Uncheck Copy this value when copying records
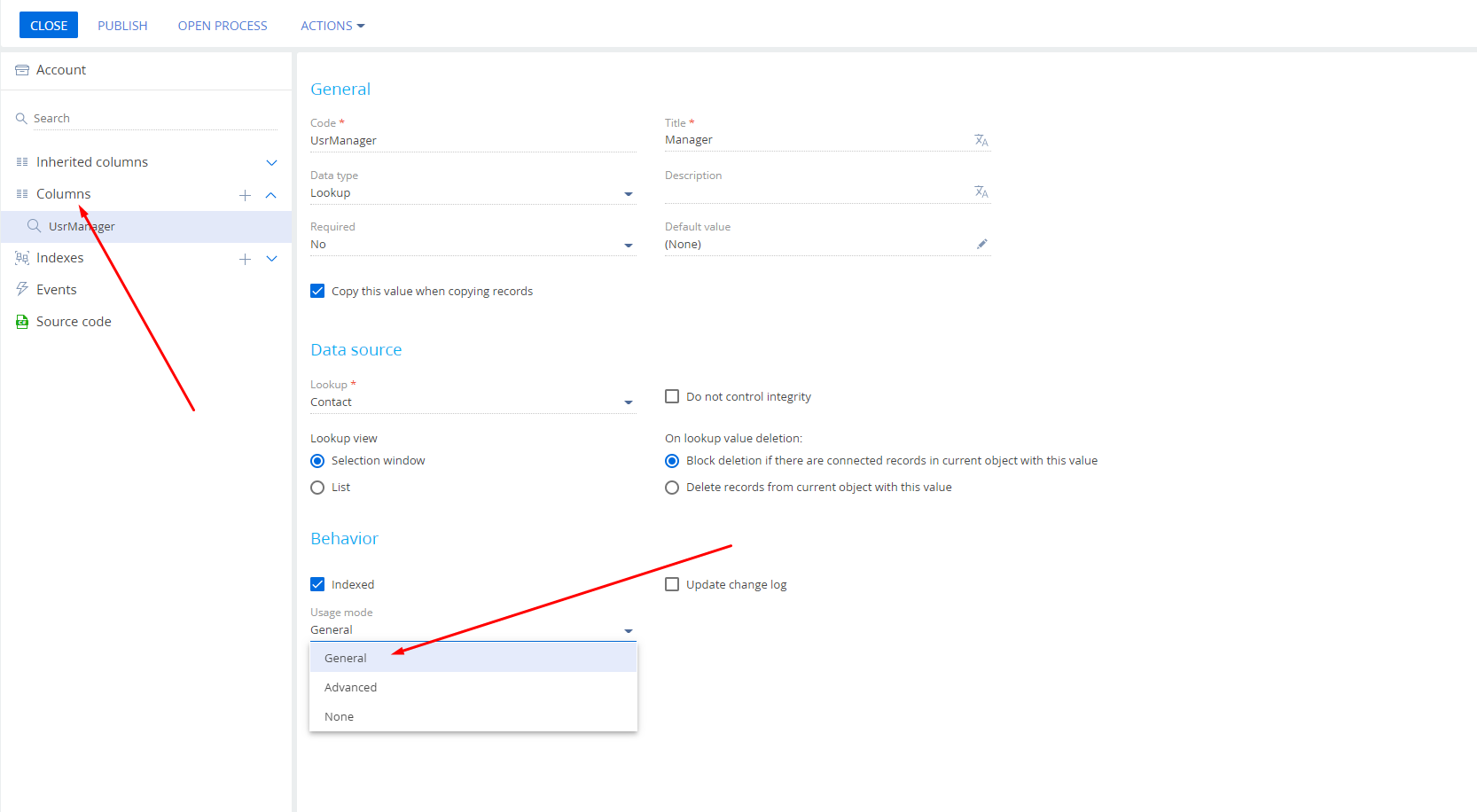Screen dimensions: 1477x812 click(x=317, y=291)
